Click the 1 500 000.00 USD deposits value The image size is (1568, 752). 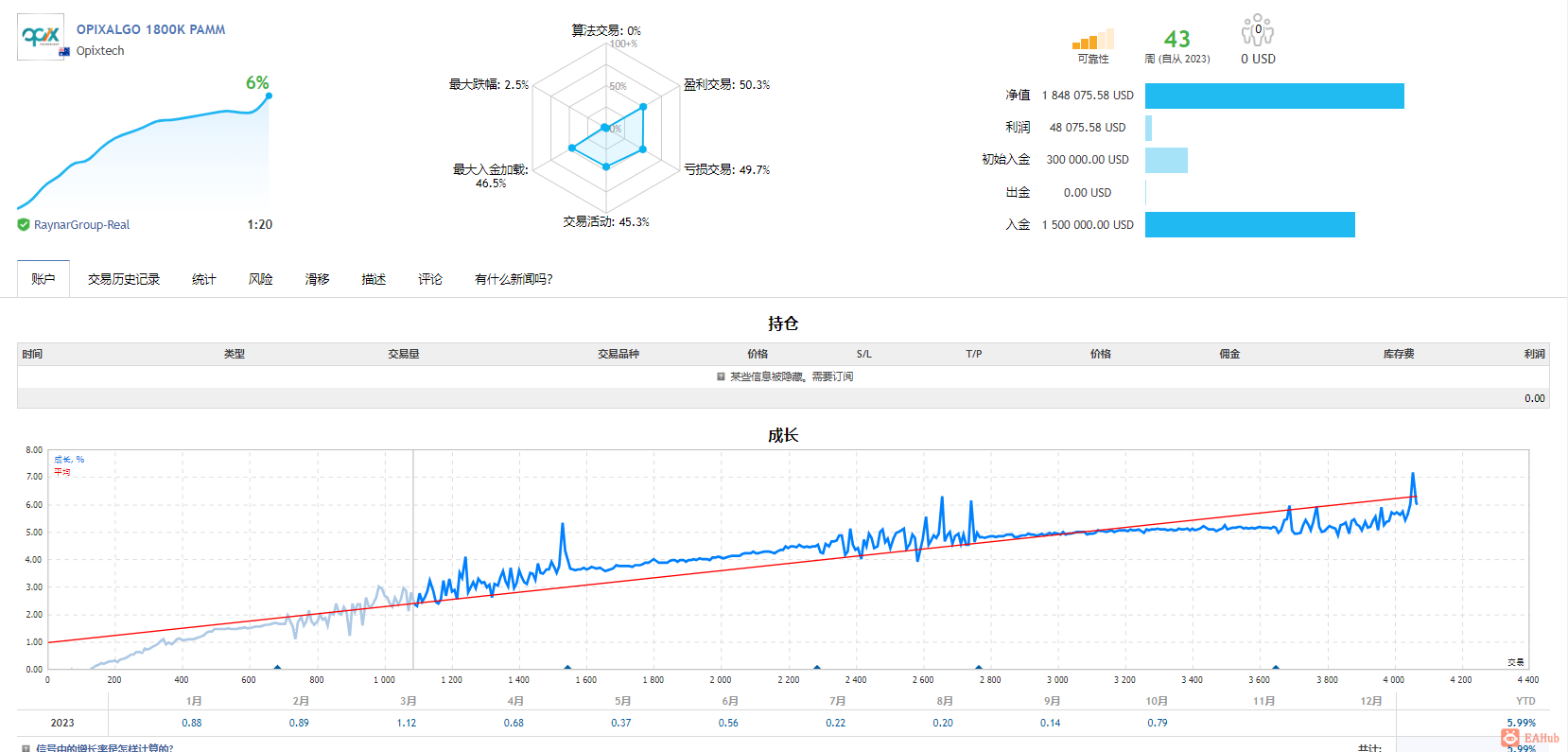click(x=1088, y=225)
